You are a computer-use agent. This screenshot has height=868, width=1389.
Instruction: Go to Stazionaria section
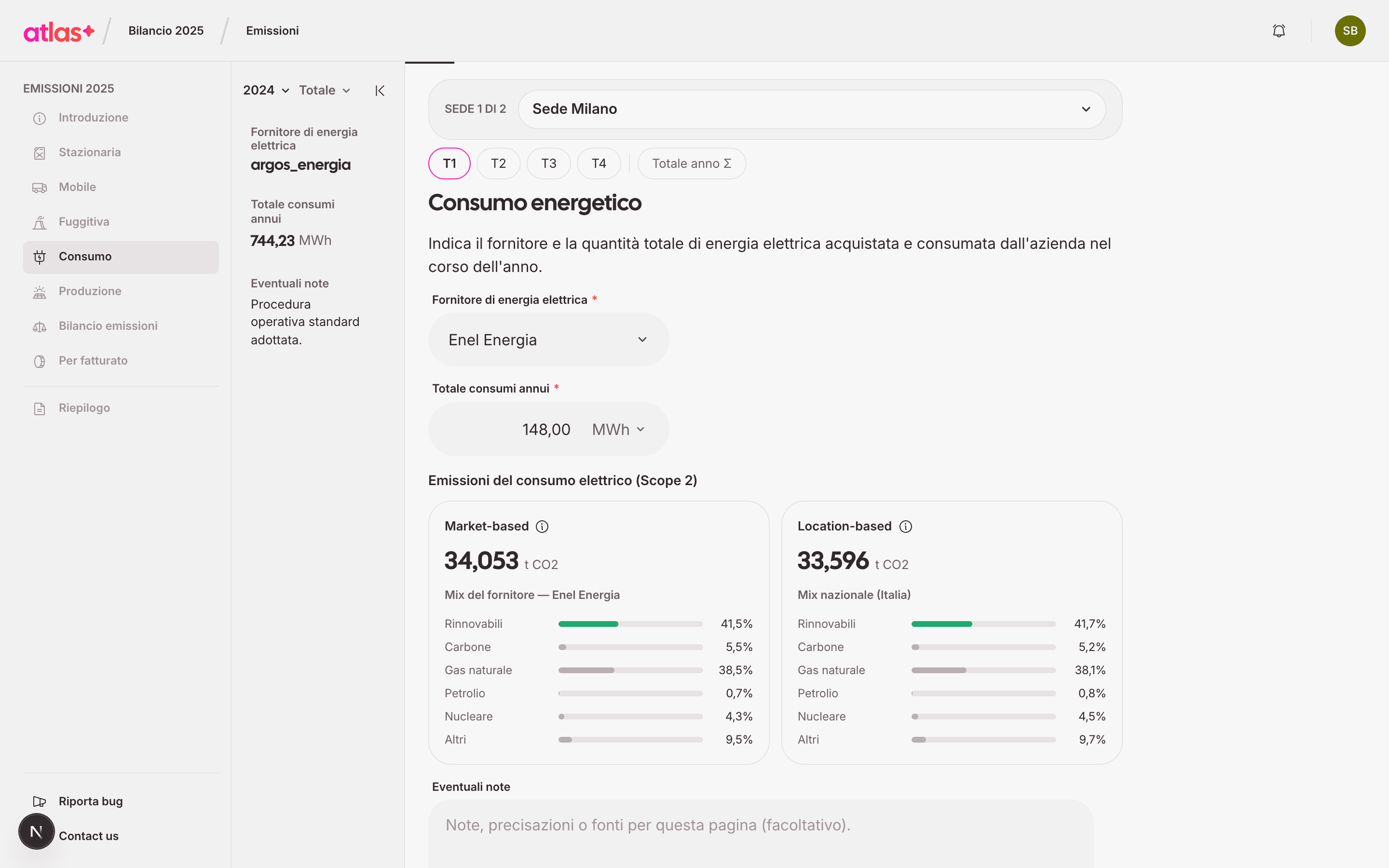pos(121,153)
